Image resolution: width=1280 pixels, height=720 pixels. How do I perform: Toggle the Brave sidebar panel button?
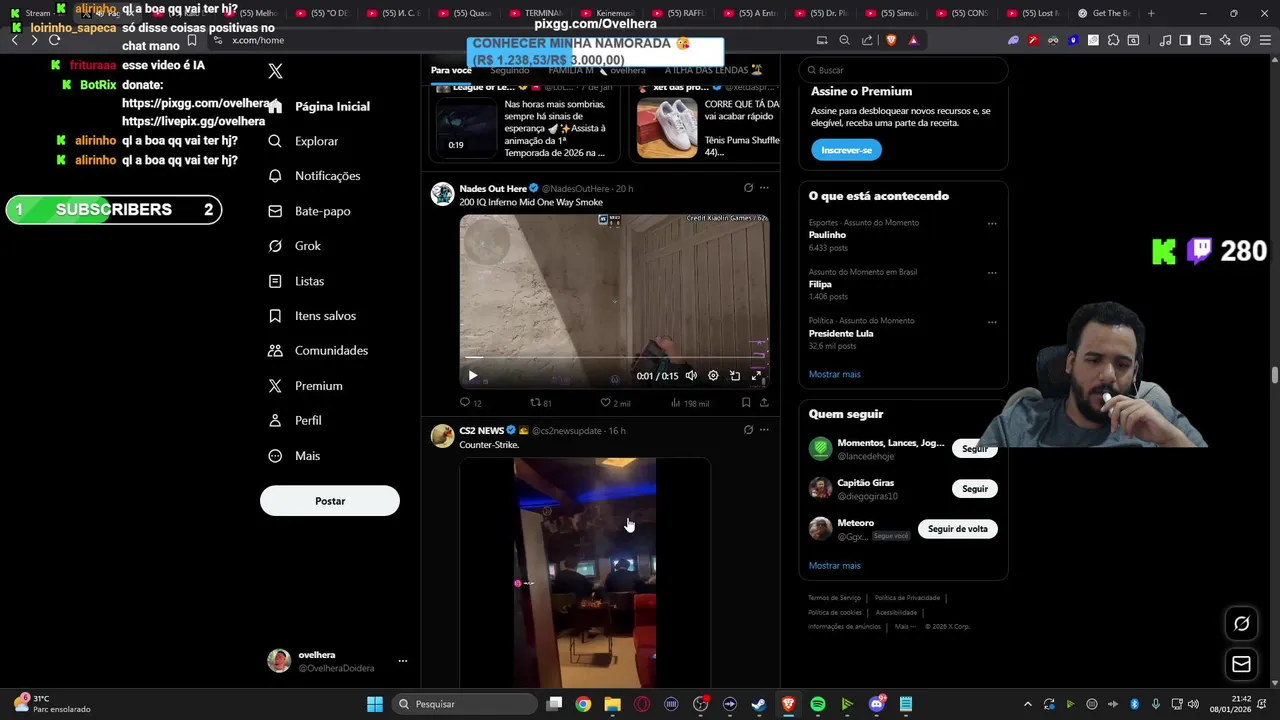pos(1185,40)
